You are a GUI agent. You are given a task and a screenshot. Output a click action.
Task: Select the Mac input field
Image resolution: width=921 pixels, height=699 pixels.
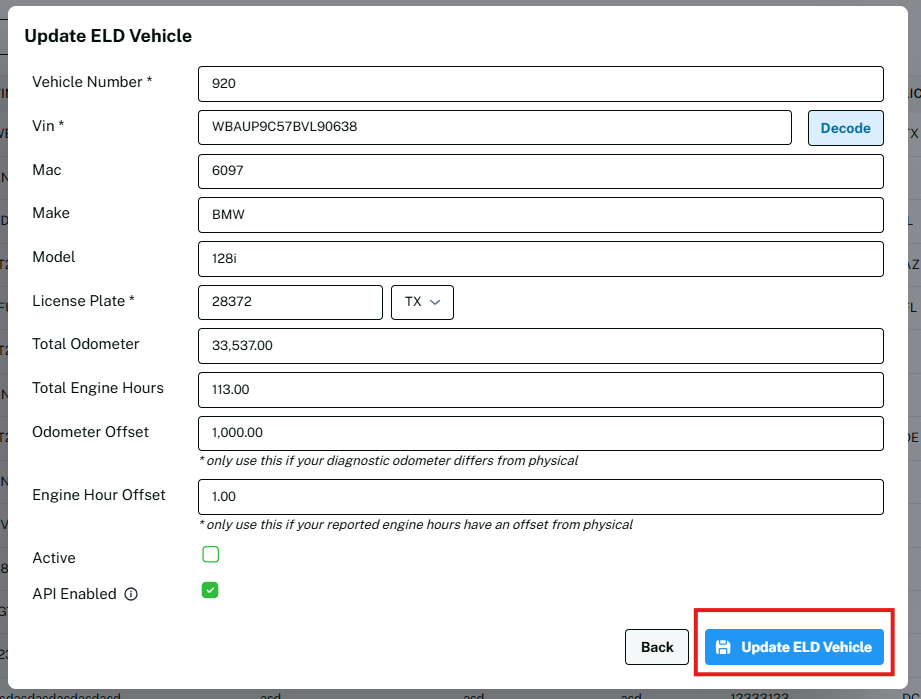pyautogui.click(x=540, y=171)
